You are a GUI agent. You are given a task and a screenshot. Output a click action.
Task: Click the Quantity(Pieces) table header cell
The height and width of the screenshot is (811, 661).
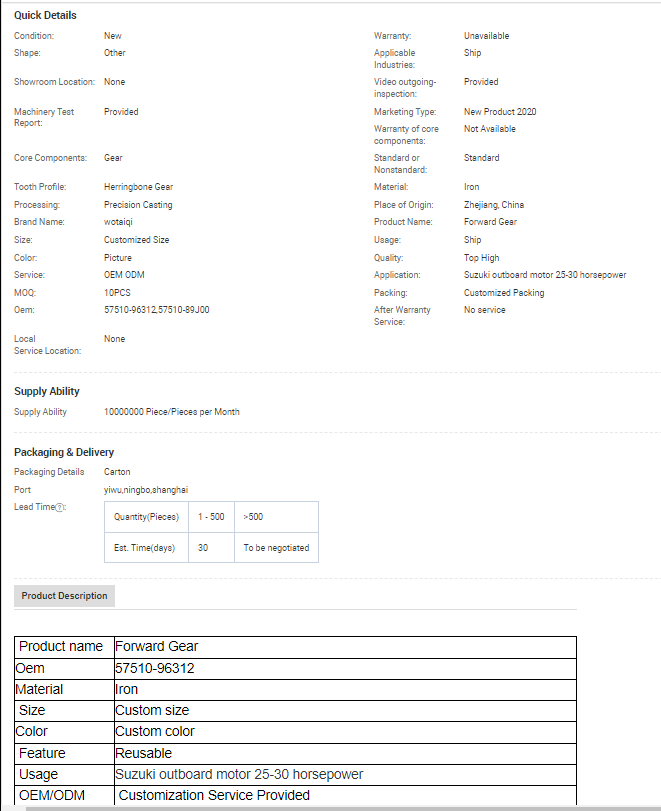[x=146, y=517]
